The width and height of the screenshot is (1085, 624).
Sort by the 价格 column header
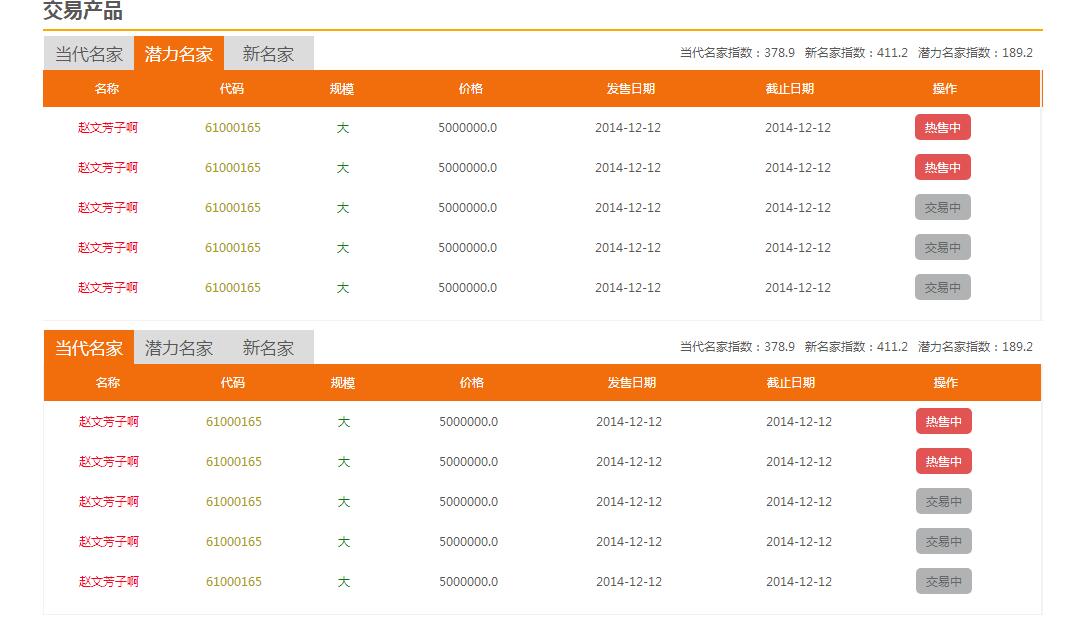pyautogui.click(x=471, y=88)
